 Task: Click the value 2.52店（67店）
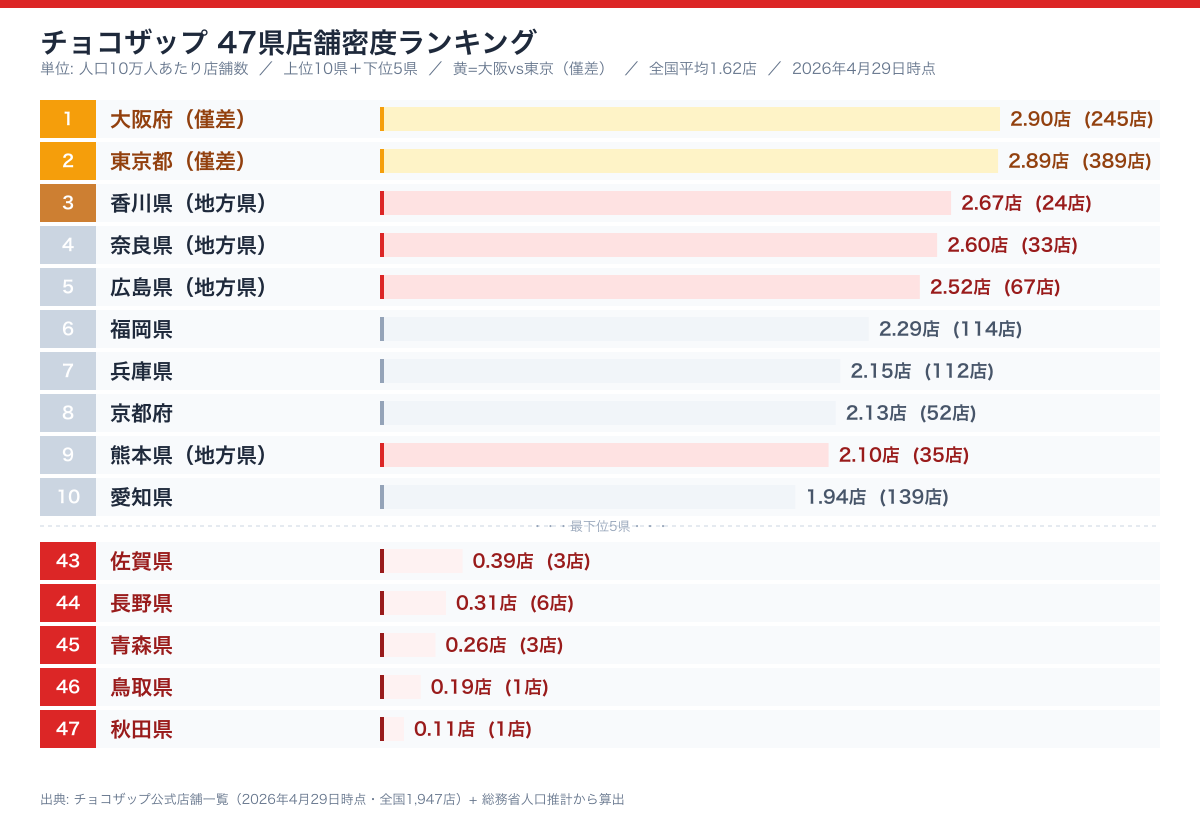point(995,287)
